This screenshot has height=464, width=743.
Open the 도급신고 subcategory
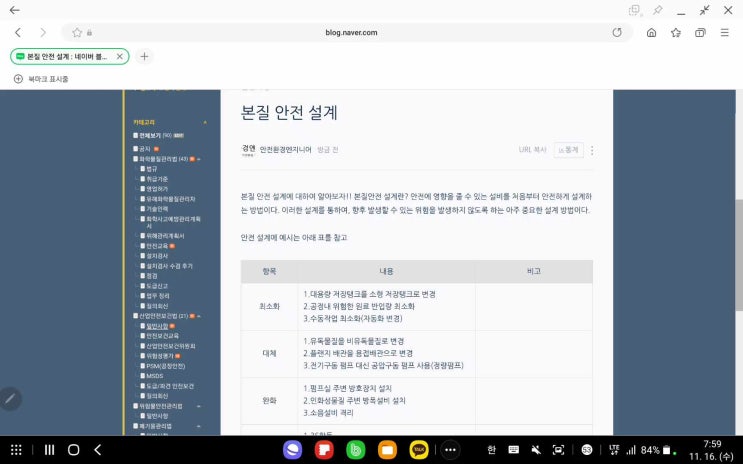coord(156,286)
